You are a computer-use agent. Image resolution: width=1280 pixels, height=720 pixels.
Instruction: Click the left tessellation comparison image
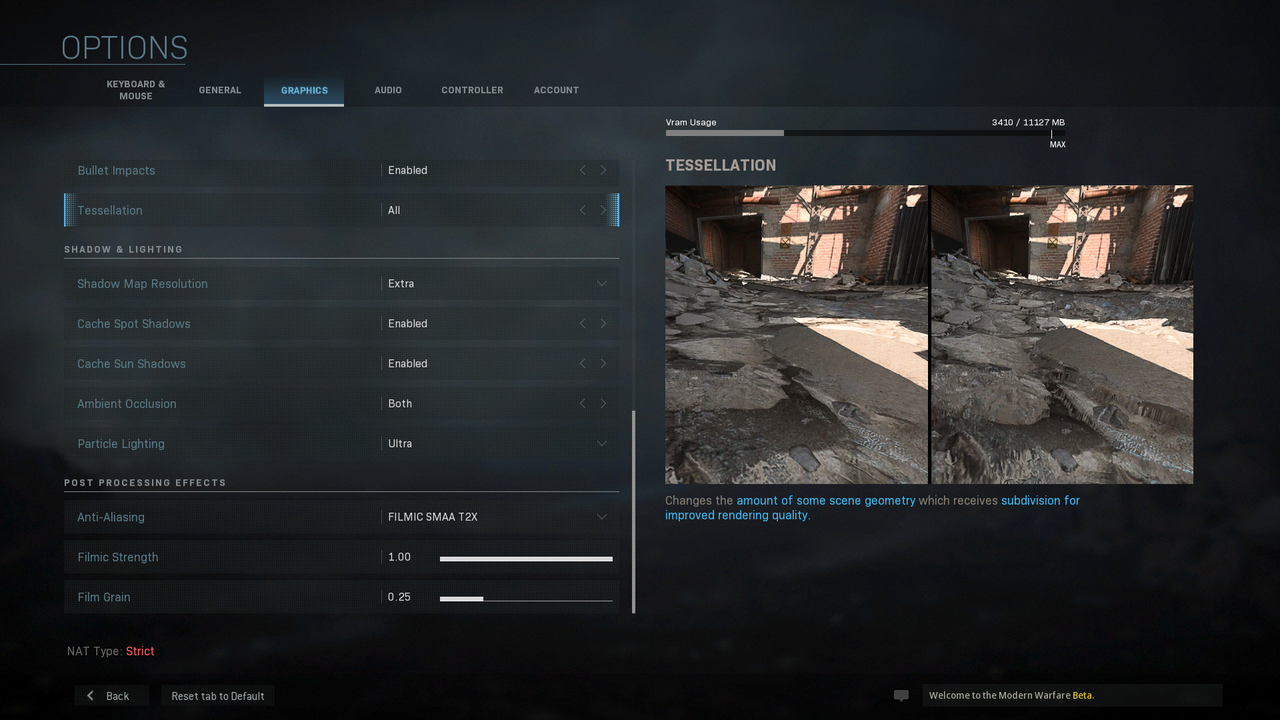point(796,334)
